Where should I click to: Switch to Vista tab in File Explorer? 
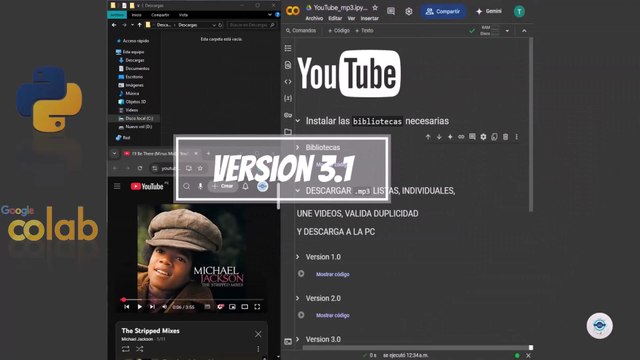tap(183, 15)
